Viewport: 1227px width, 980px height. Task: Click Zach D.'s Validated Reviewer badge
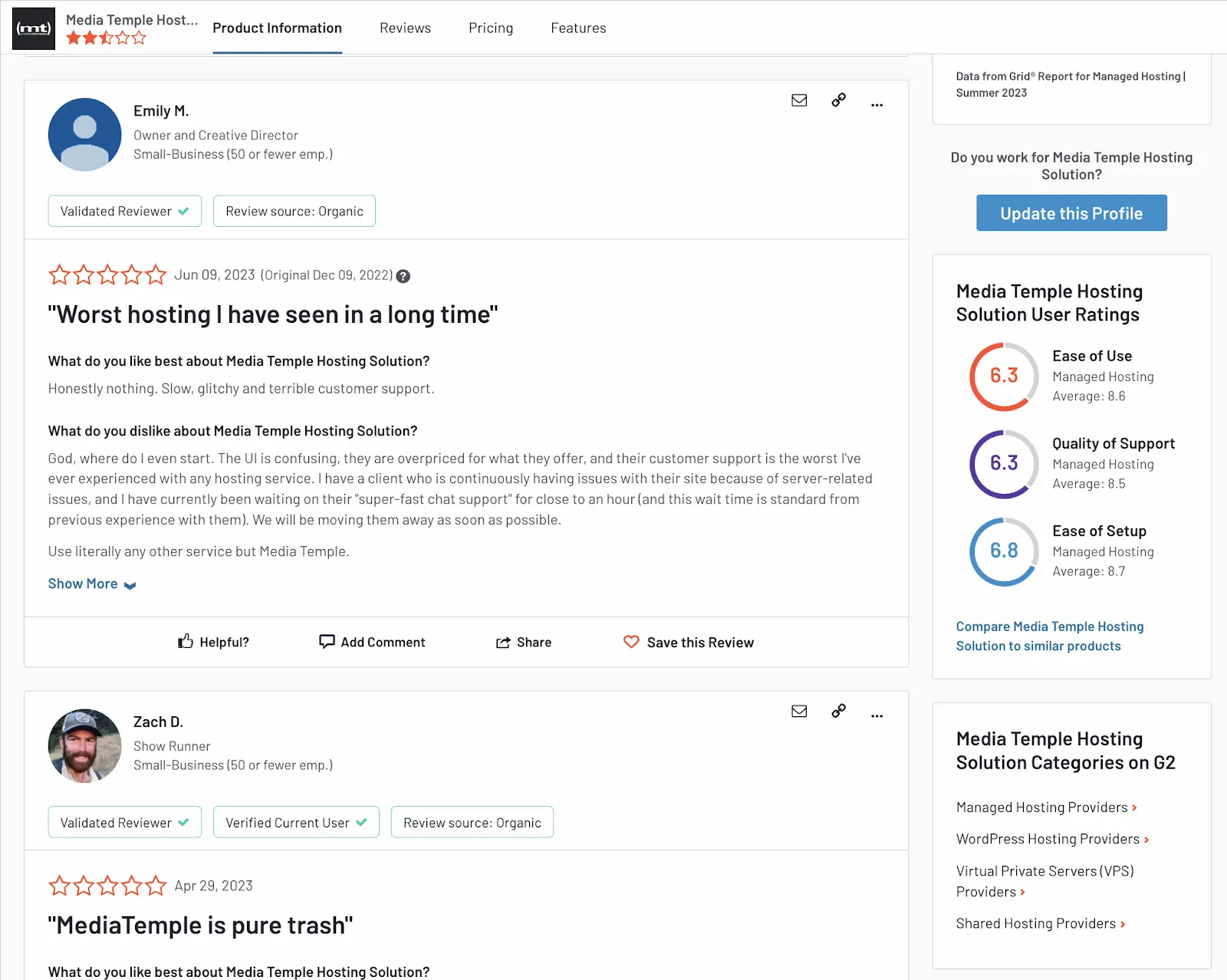pyautogui.click(x=125, y=822)
